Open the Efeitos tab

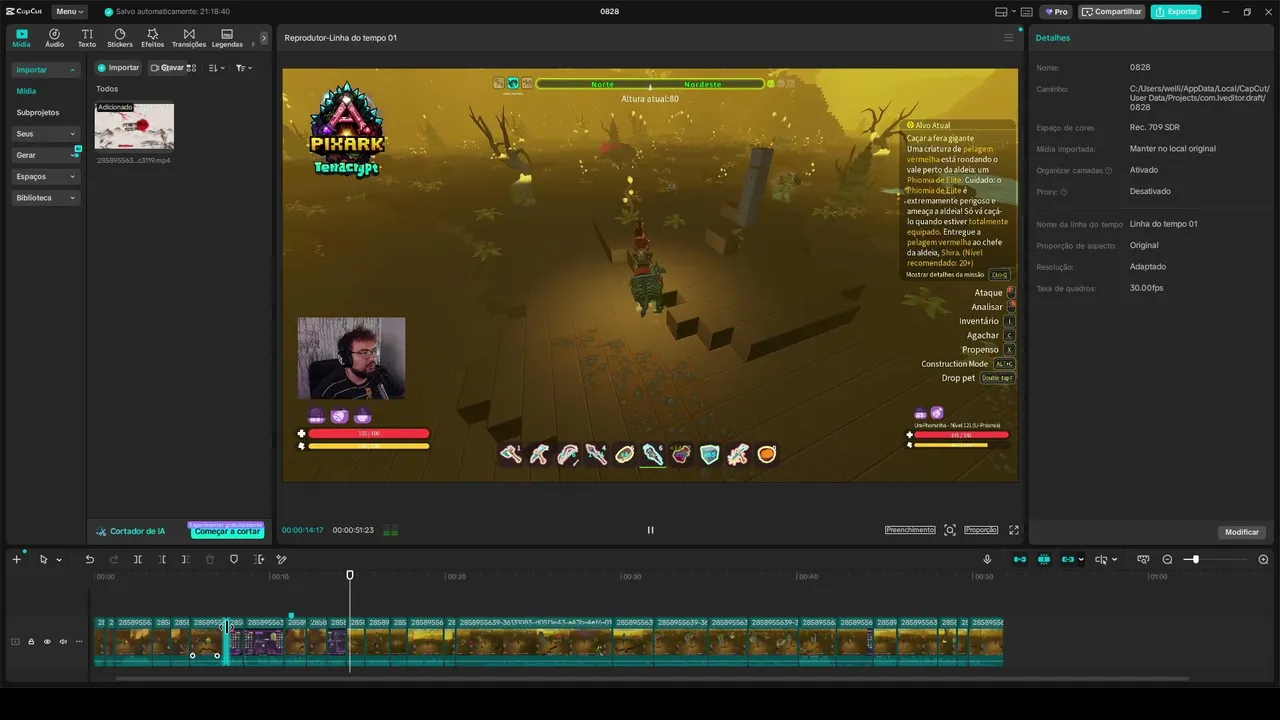(153, 38)
